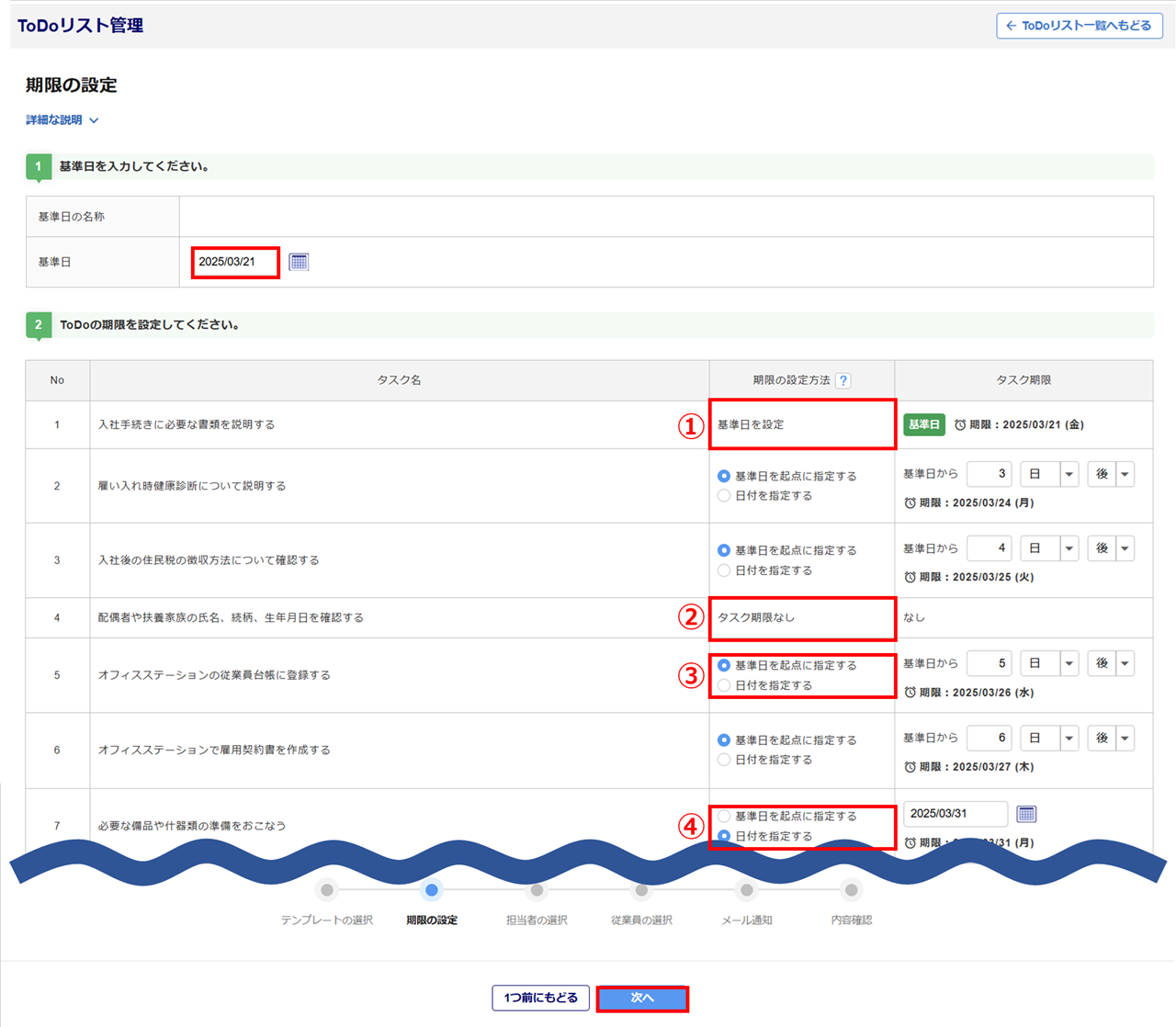Select 基準日を起点に指定する for task 7
Viewport: 1176px width, 1027px height.
pyautogui.click(x=724, y=816)
